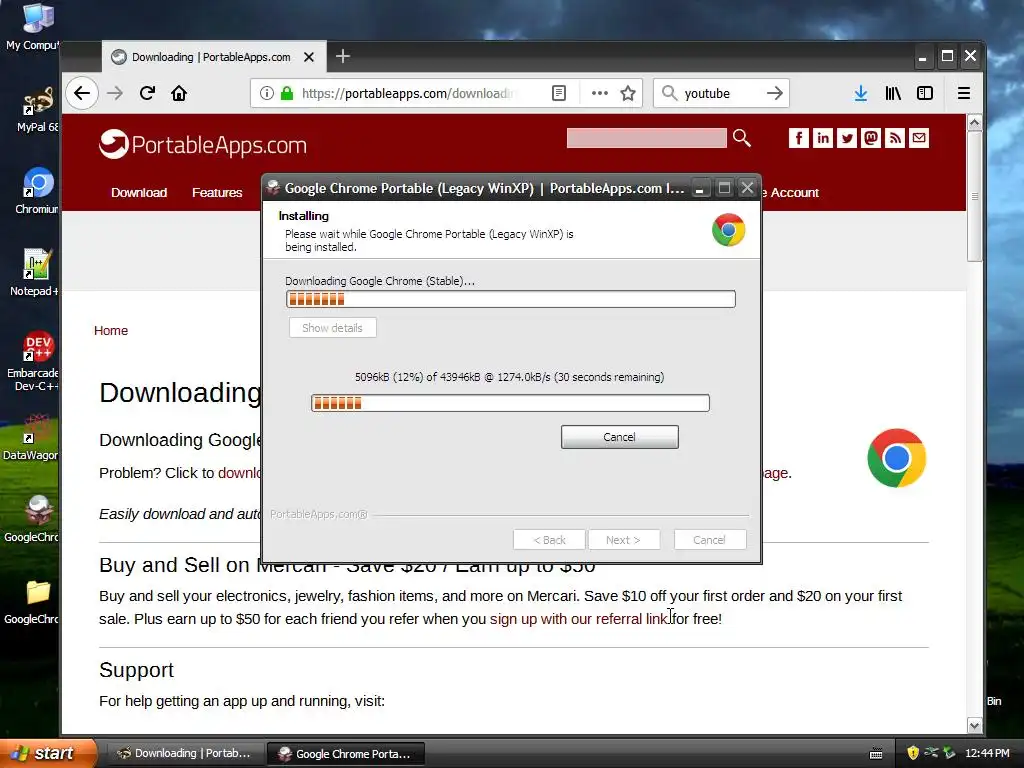Screen dimensions: 1024x768
Task: Click search go arrow beside youtube
Action: 775,93
